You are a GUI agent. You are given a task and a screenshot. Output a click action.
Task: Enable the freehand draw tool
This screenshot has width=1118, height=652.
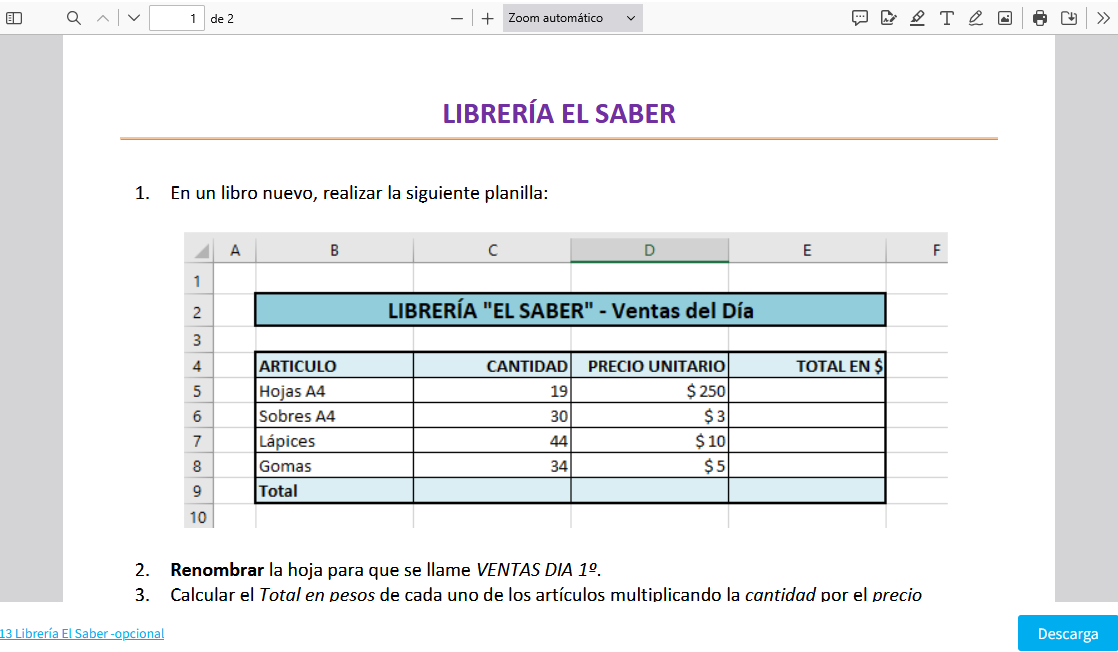pos(975,18)
